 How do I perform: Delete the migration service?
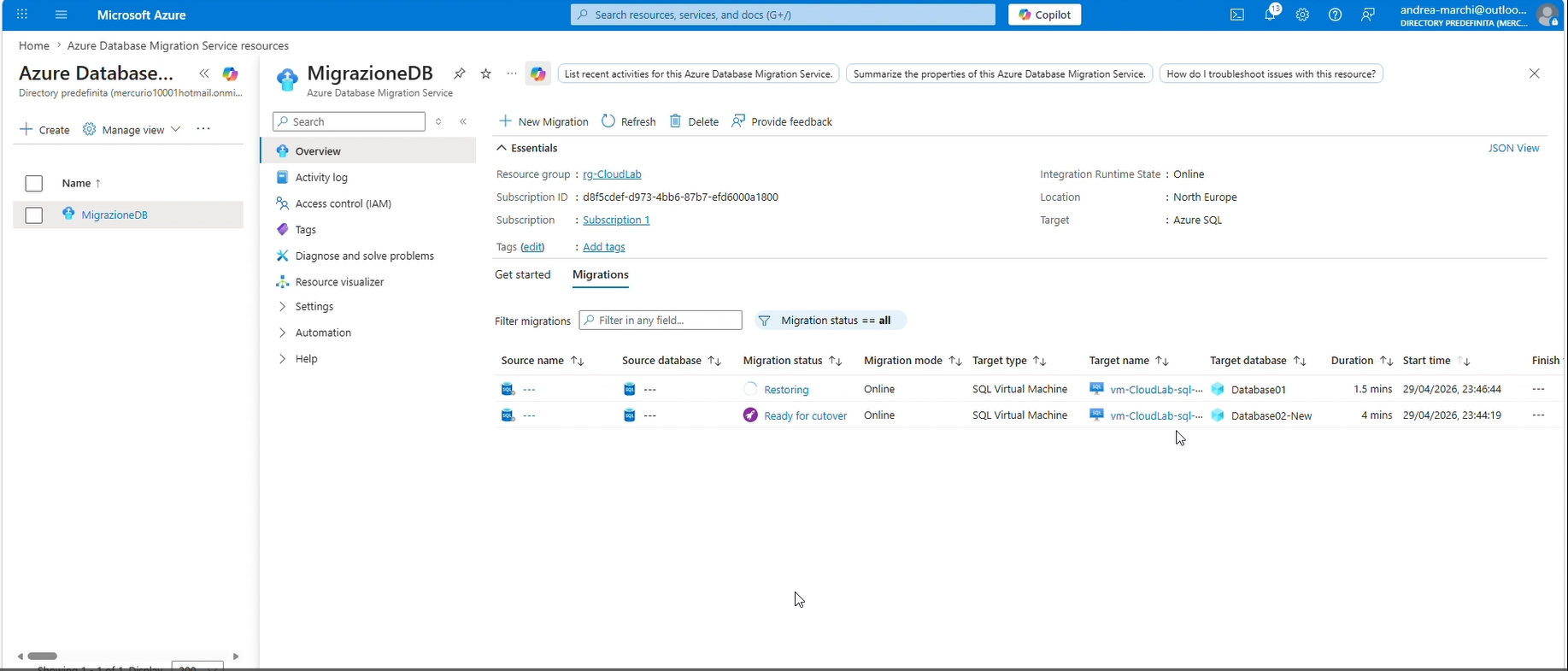click(694, 121)
